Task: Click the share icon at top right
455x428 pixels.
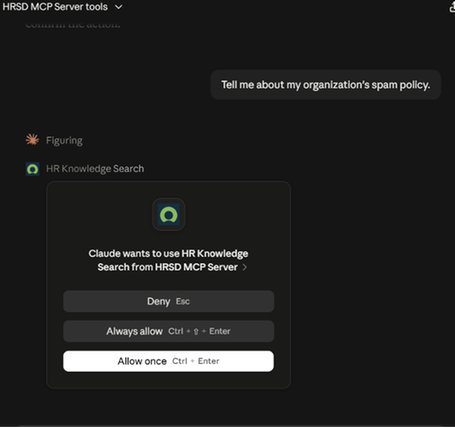Action: tap(452, 7)
